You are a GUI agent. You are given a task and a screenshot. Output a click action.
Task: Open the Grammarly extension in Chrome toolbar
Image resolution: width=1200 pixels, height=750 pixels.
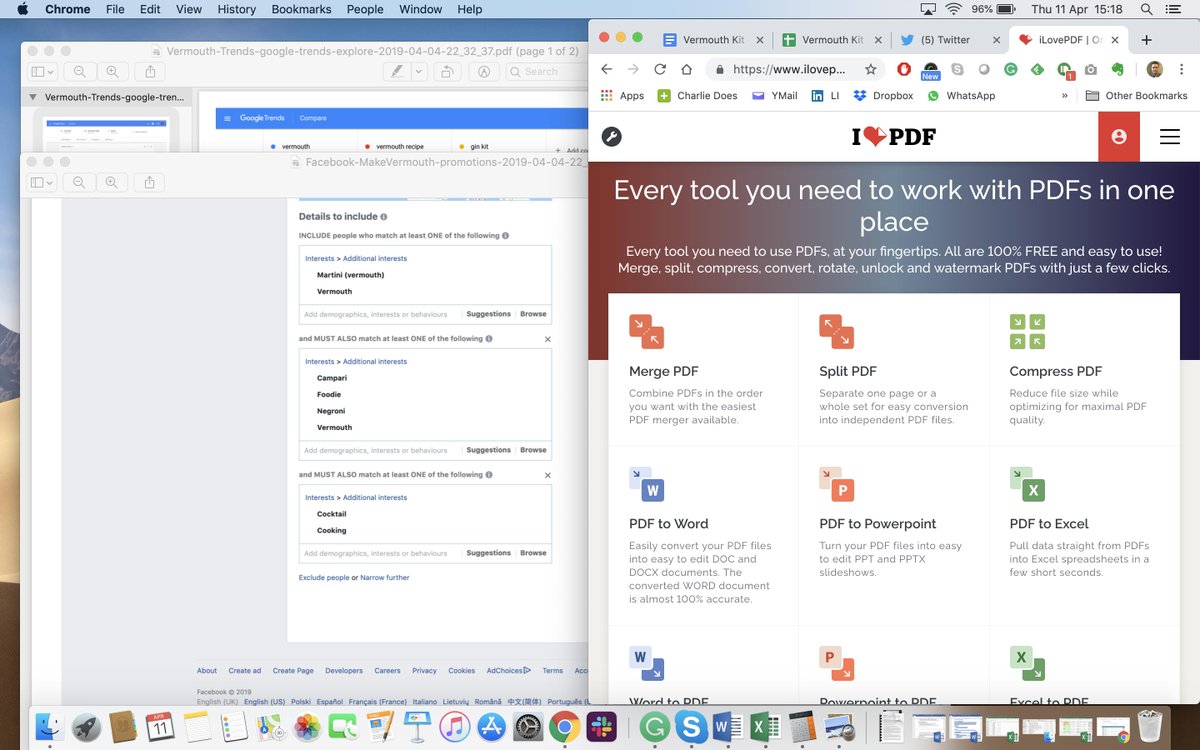[1010, 70]
